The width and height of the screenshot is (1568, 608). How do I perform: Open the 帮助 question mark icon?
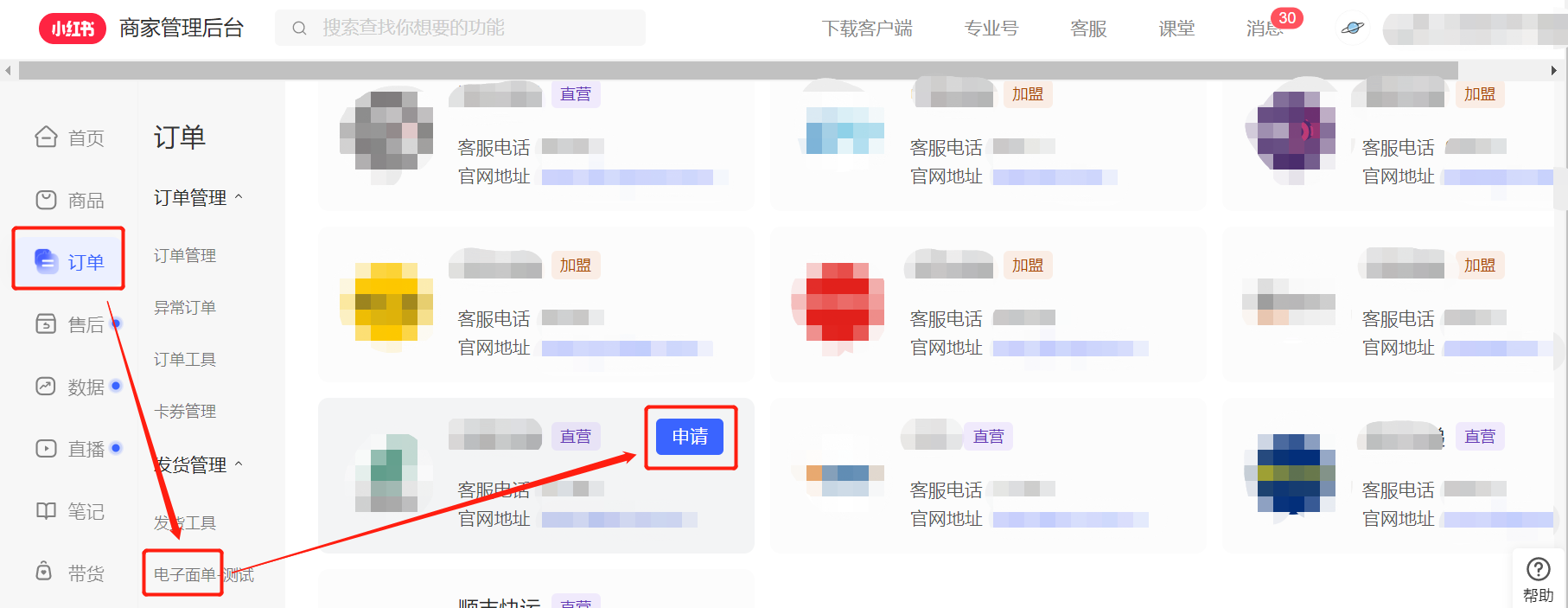(1539, 568)
